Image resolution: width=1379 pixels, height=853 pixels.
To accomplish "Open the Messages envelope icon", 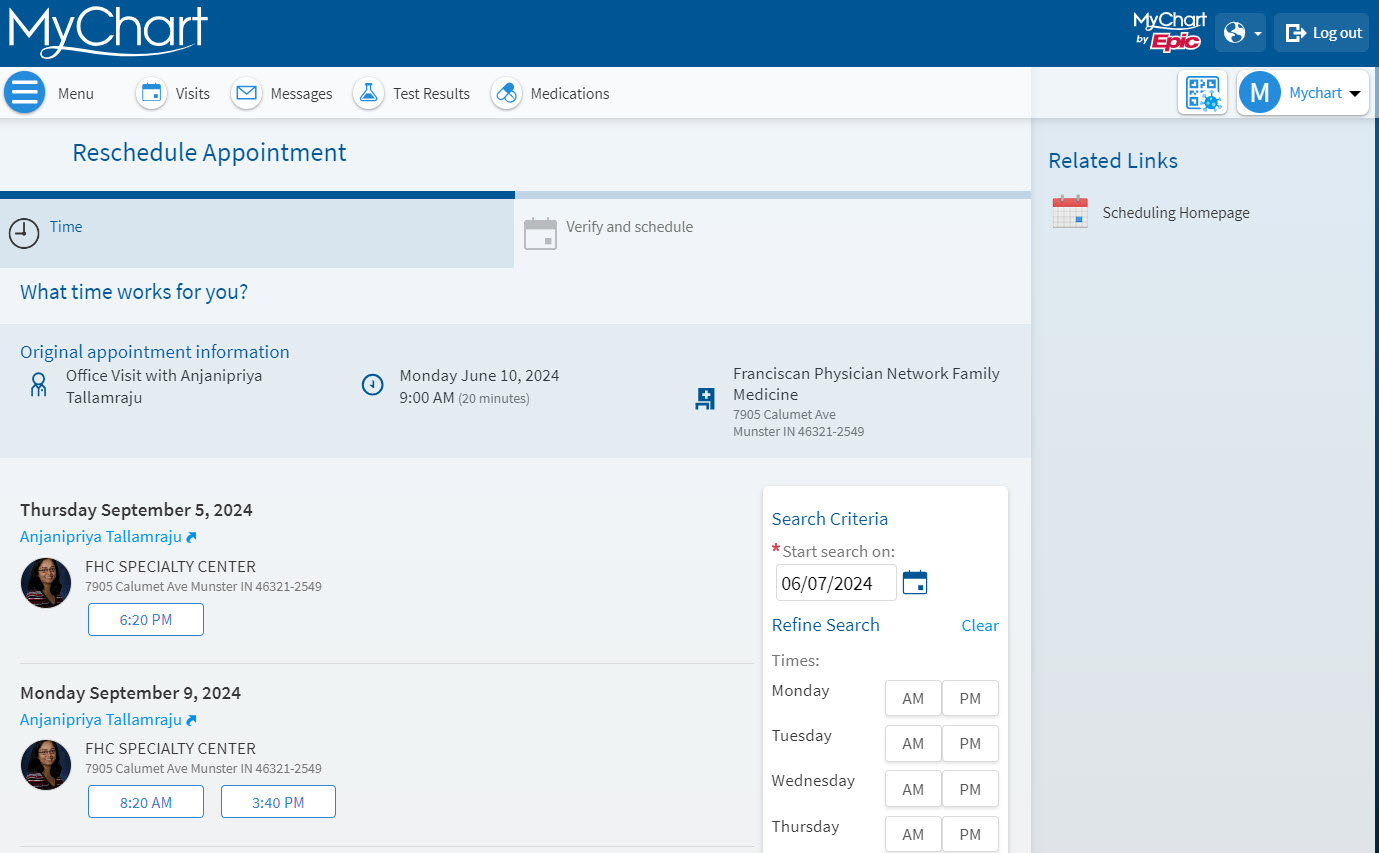I will (x=246, y=93).
